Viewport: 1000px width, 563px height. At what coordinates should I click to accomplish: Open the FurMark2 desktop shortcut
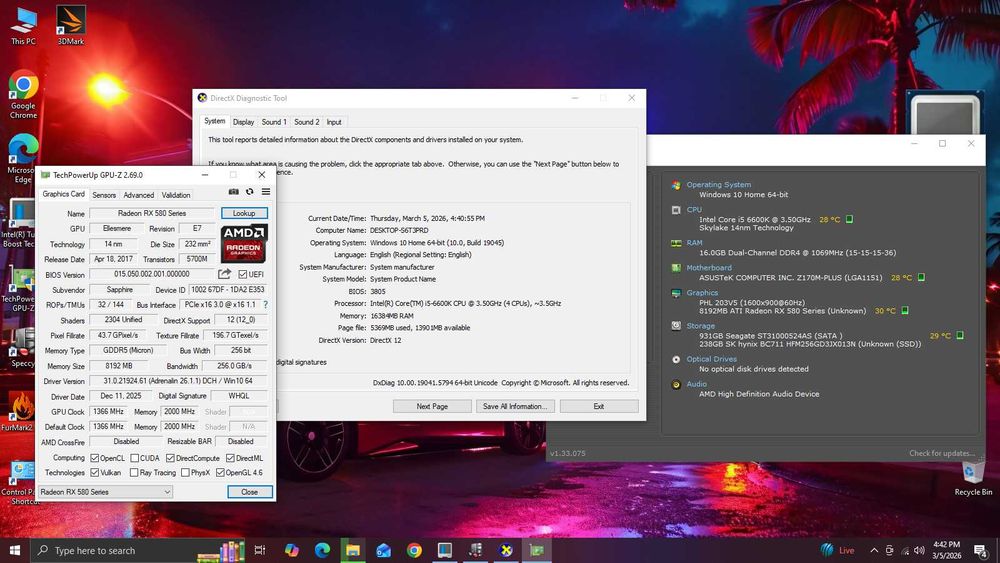pyautogui.click(x=18, y=411)
